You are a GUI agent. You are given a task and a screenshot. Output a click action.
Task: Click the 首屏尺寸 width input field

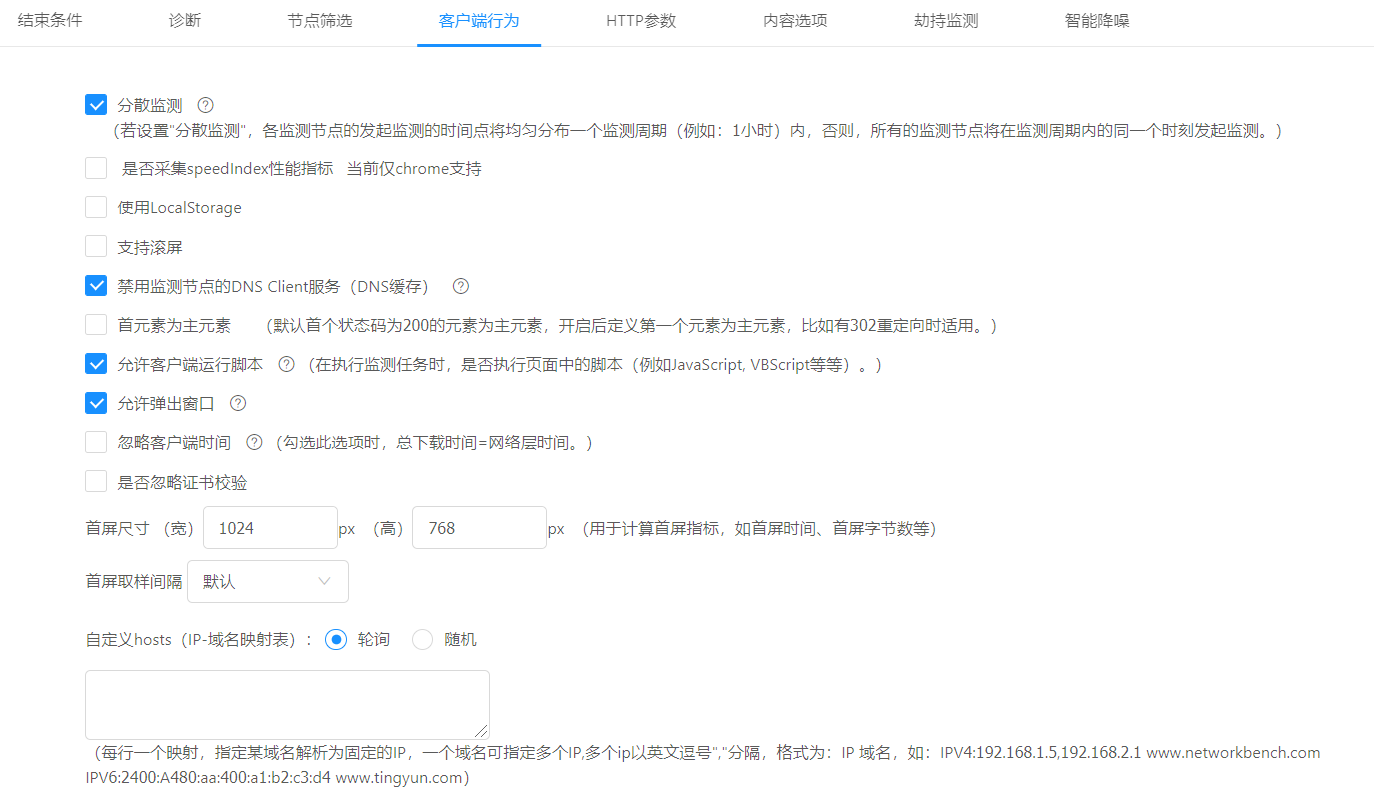(270, 528)
